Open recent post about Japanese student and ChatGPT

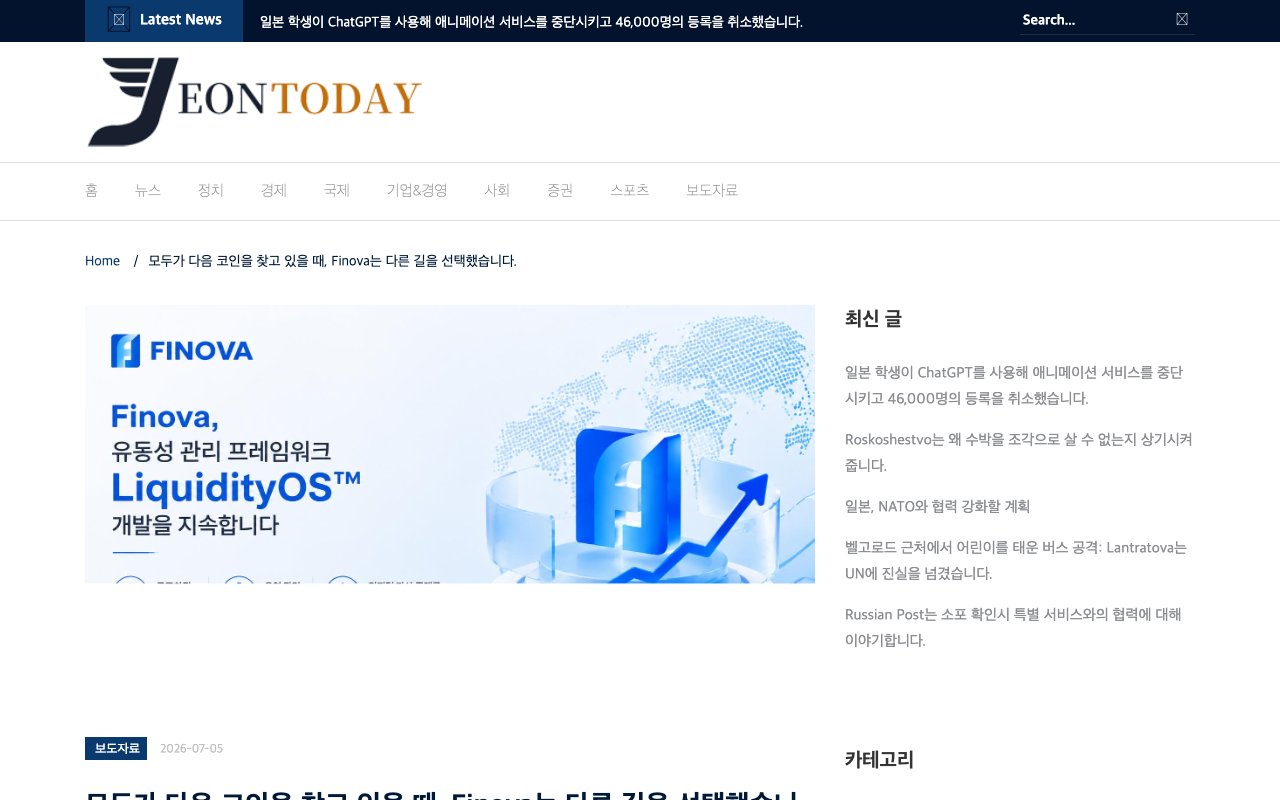(1014, 385)
